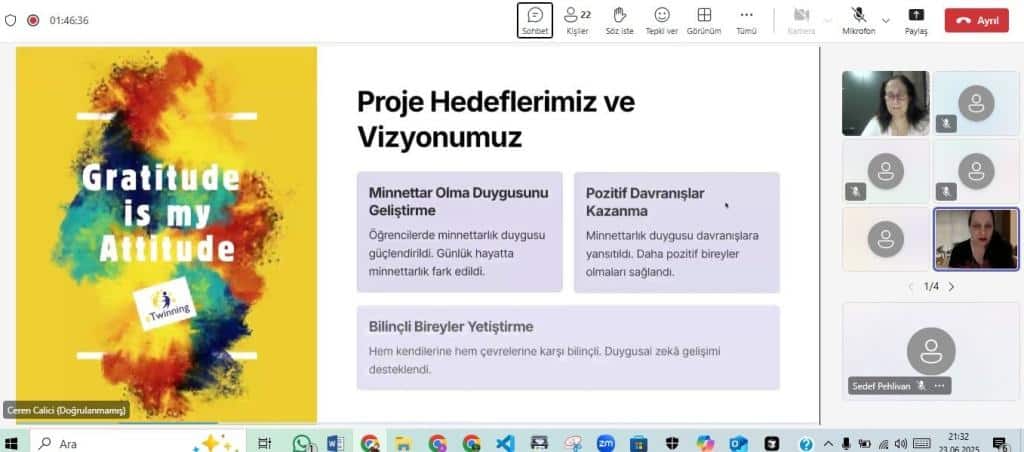
Task: Select the highlighted active speaker video
Action: [976, 239]
